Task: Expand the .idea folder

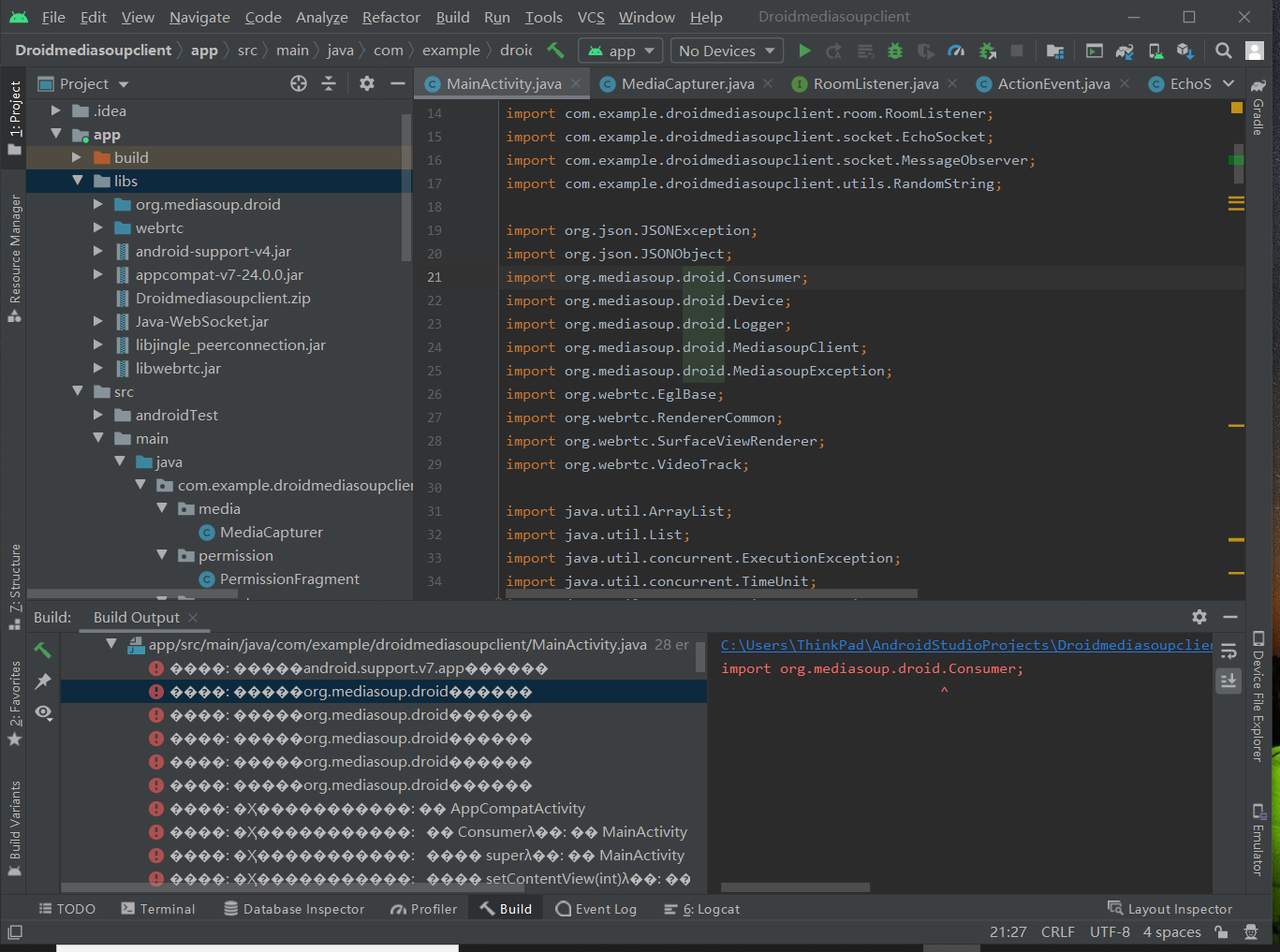Action: tap(56, 110)
